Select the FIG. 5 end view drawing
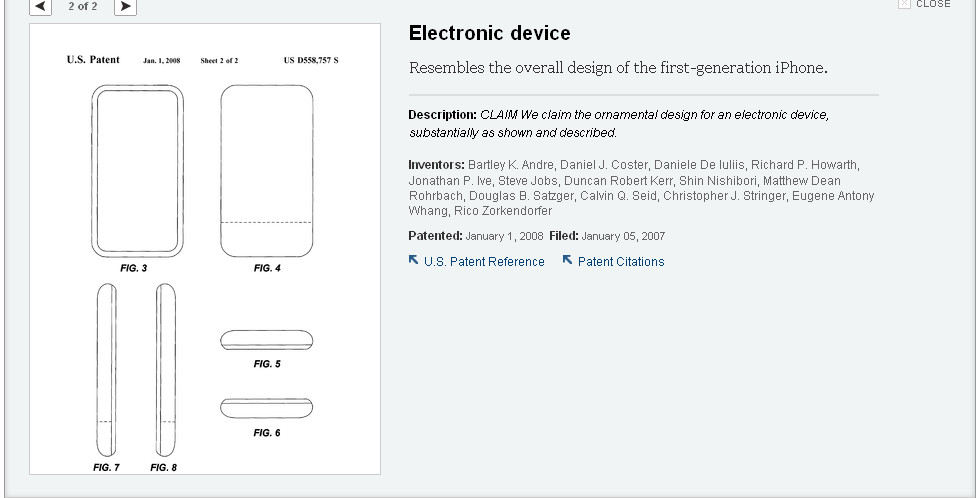This screenshot has height=498, width=978. 267,340
